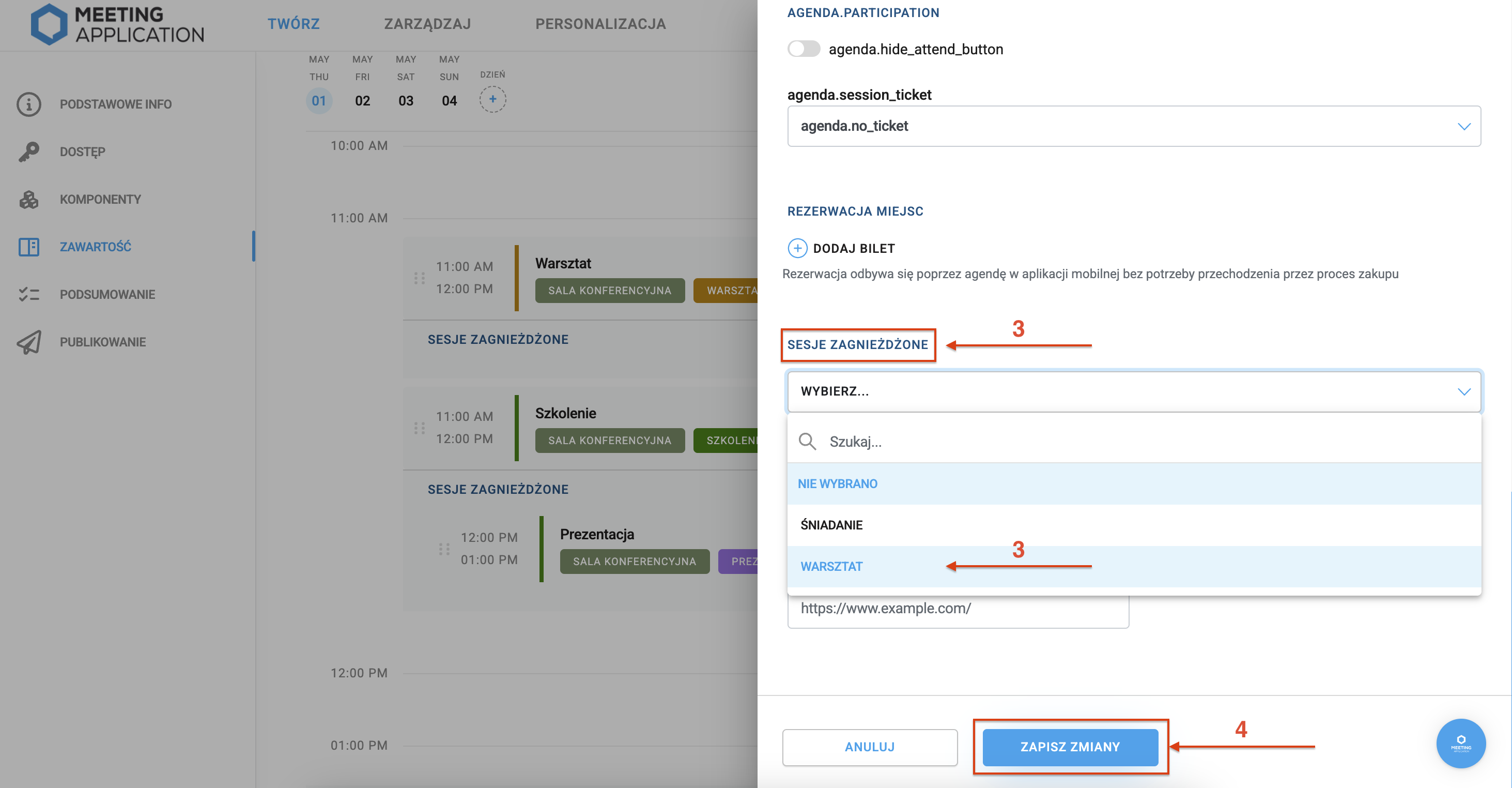Viewport: 1512px width, 788px height.
Task: Click Sala Konferencyjna tag on Warsztat
Action: (x=609, y=290)
